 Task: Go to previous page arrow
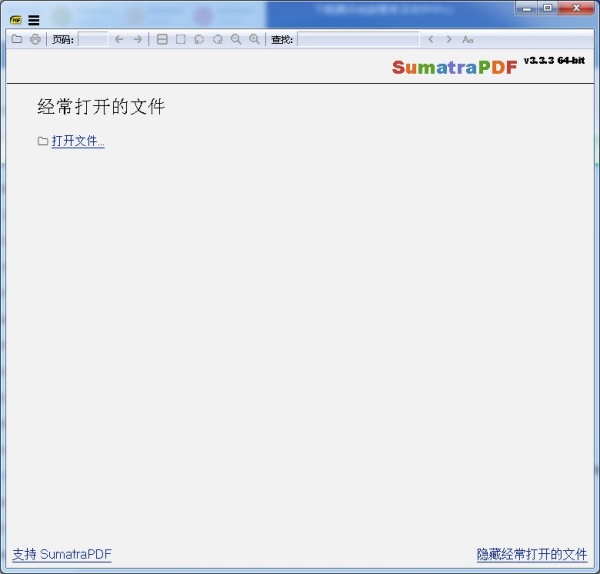pyautogui.click(x=119, y=39)
